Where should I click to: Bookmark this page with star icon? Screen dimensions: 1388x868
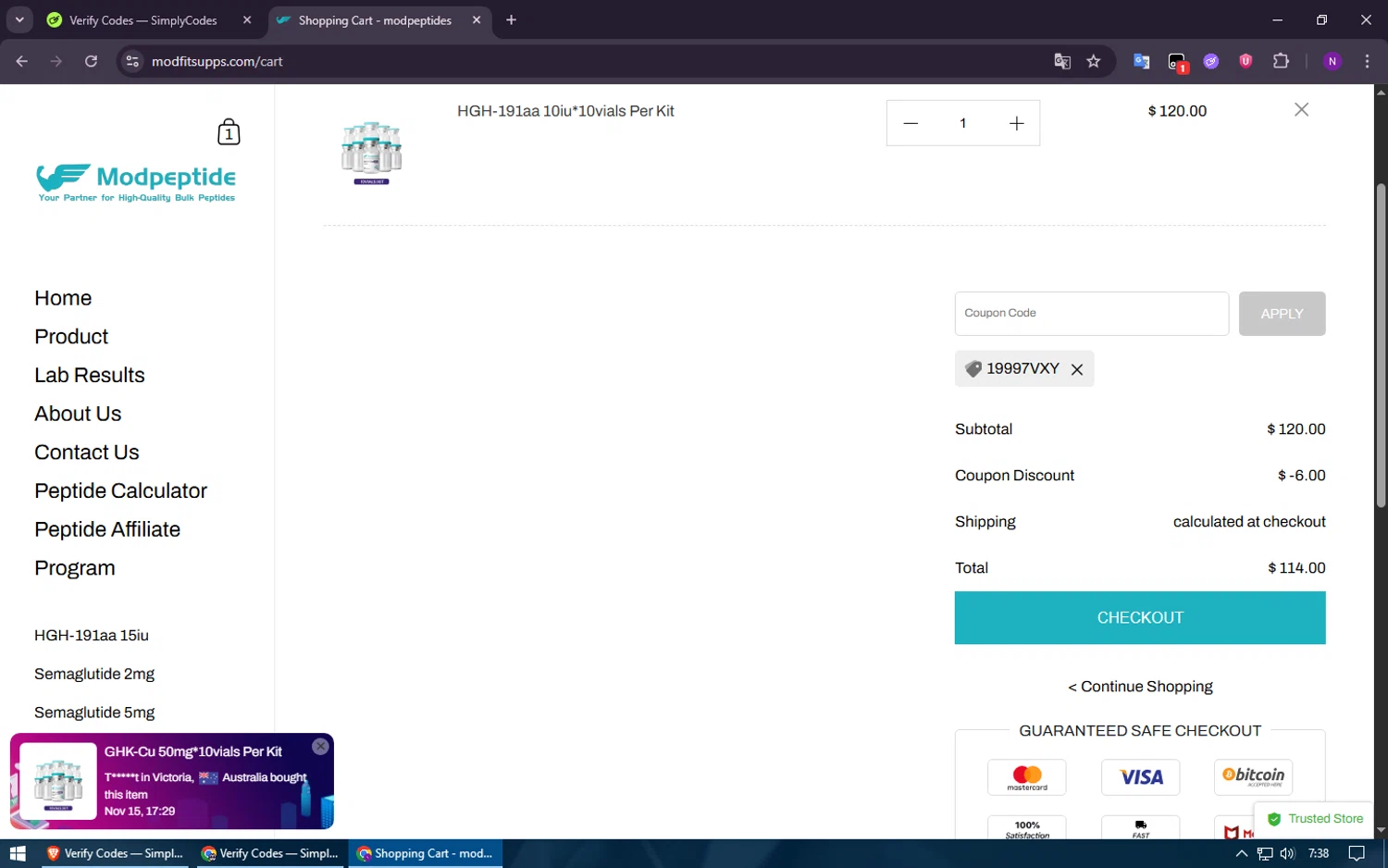1094,61
